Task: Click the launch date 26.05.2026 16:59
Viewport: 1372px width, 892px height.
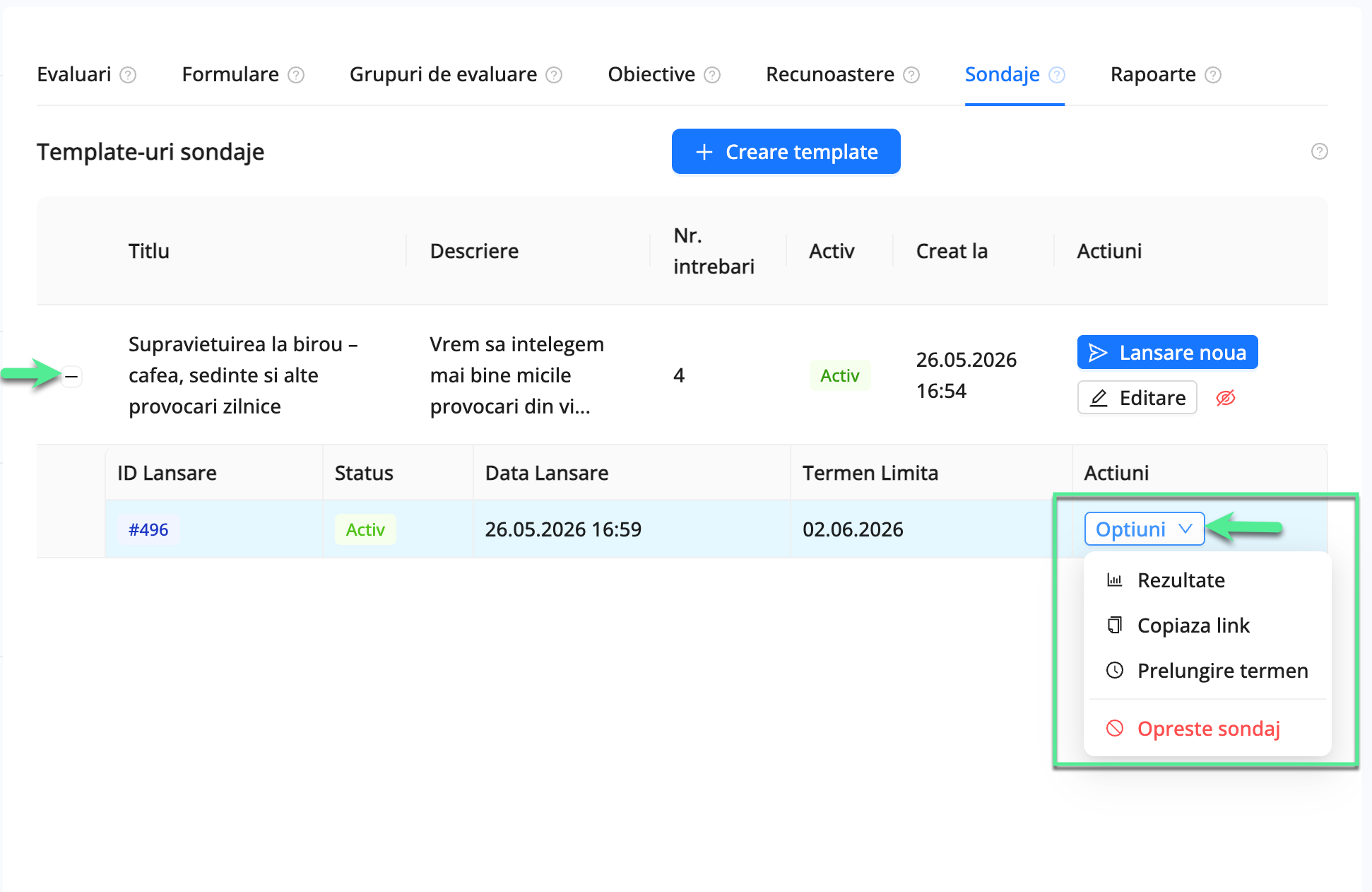Action: pyautogui.click(x=563, y=529)
